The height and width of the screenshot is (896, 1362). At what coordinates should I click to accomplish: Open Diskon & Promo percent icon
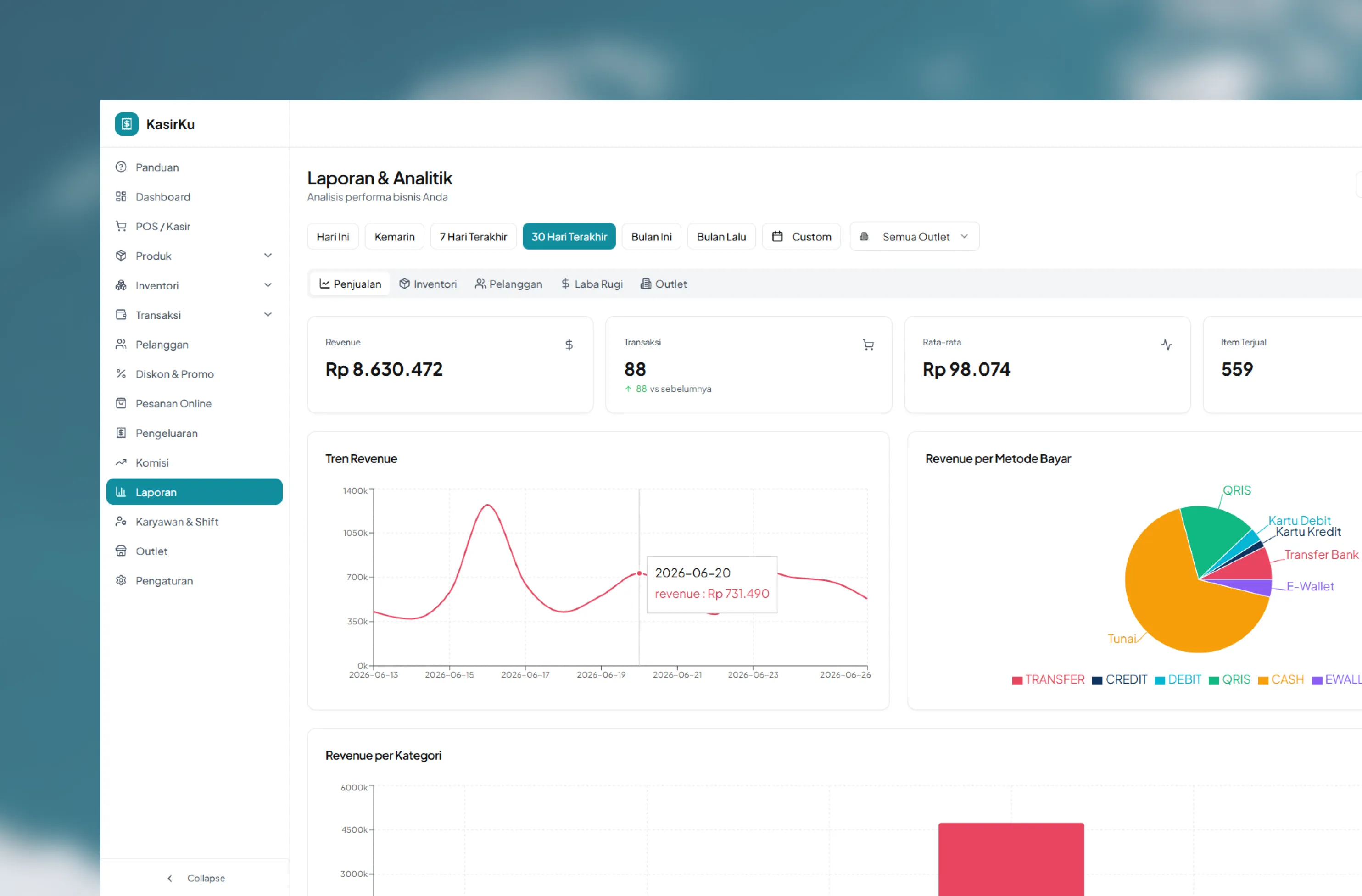[x=121, y=373]
